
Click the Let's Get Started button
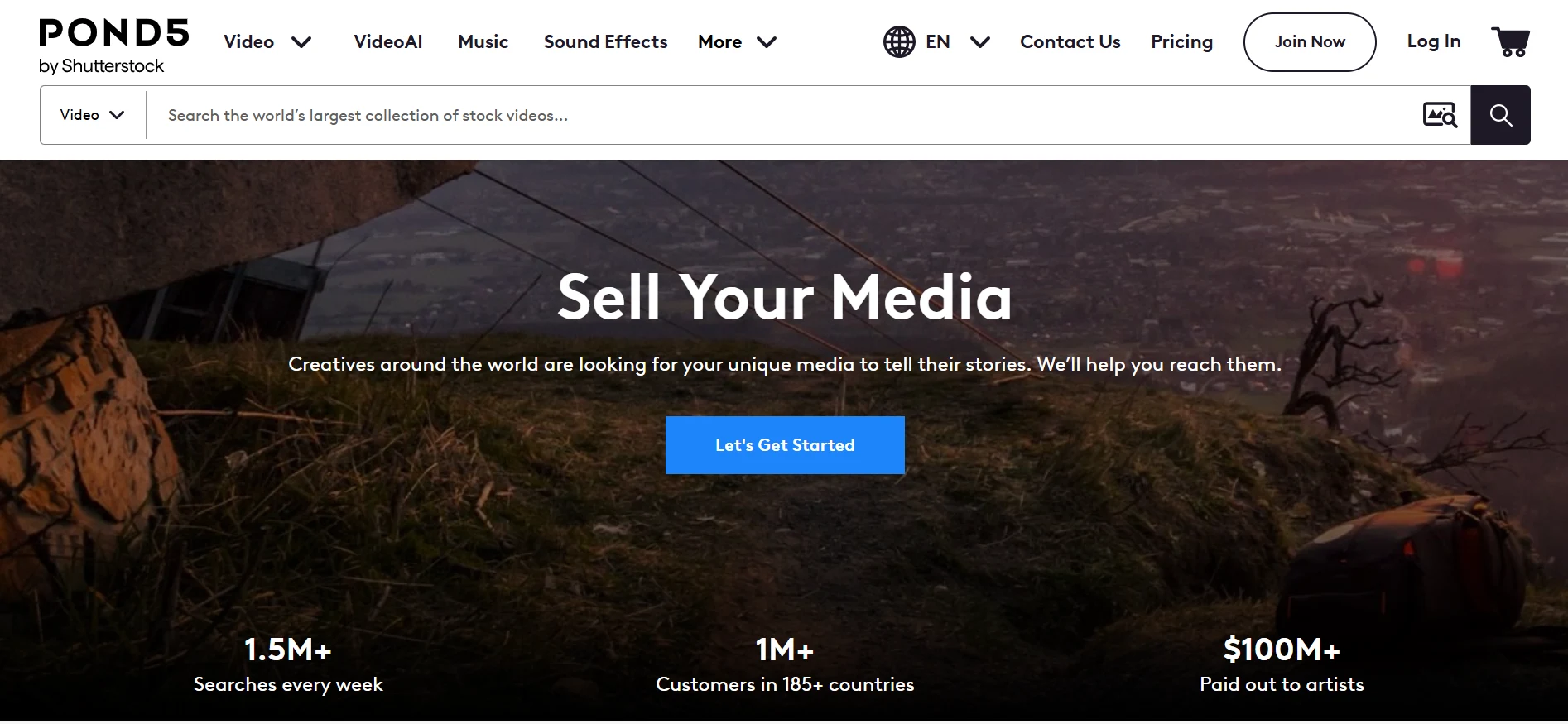tap(785, 445)
